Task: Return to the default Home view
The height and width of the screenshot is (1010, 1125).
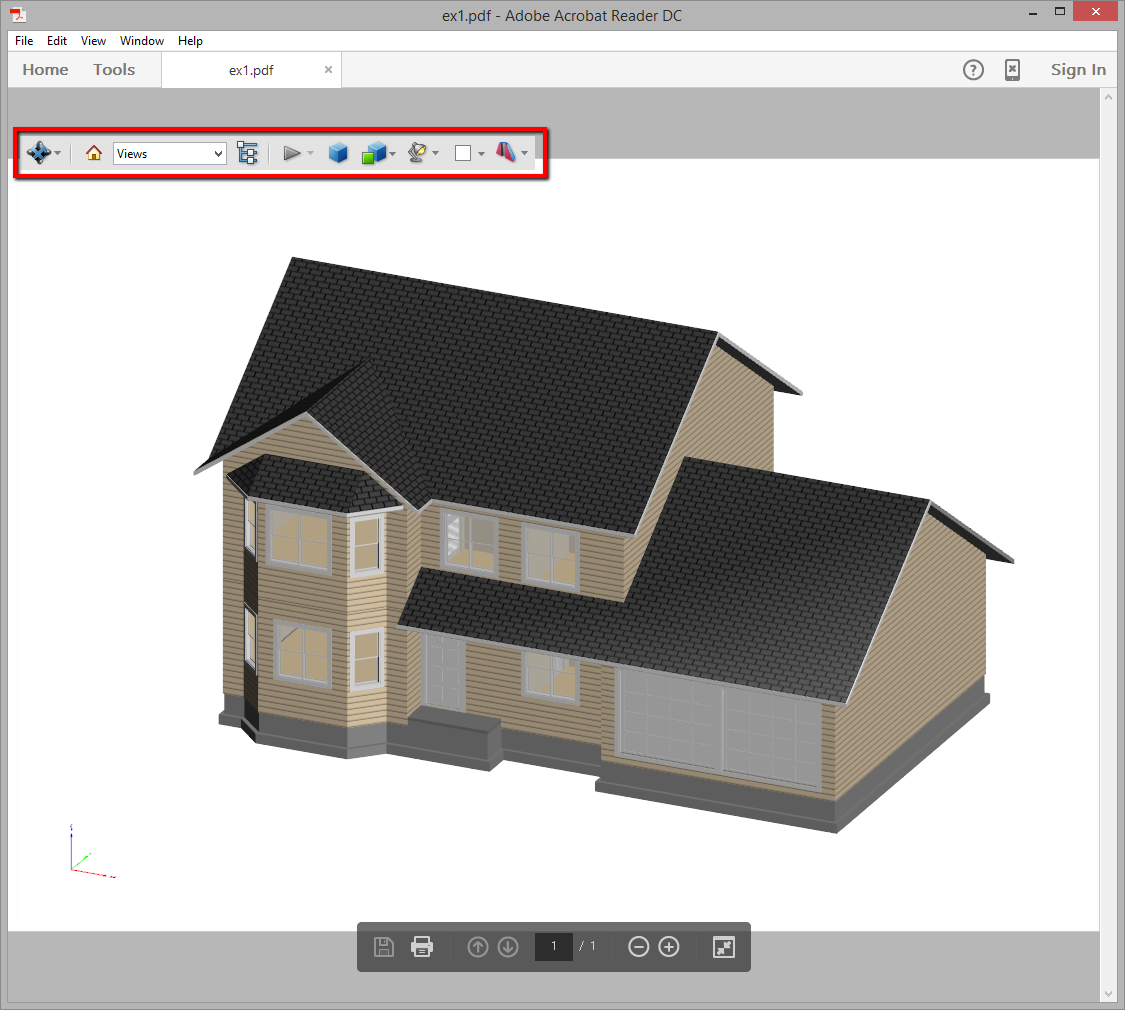Action: 93,153
